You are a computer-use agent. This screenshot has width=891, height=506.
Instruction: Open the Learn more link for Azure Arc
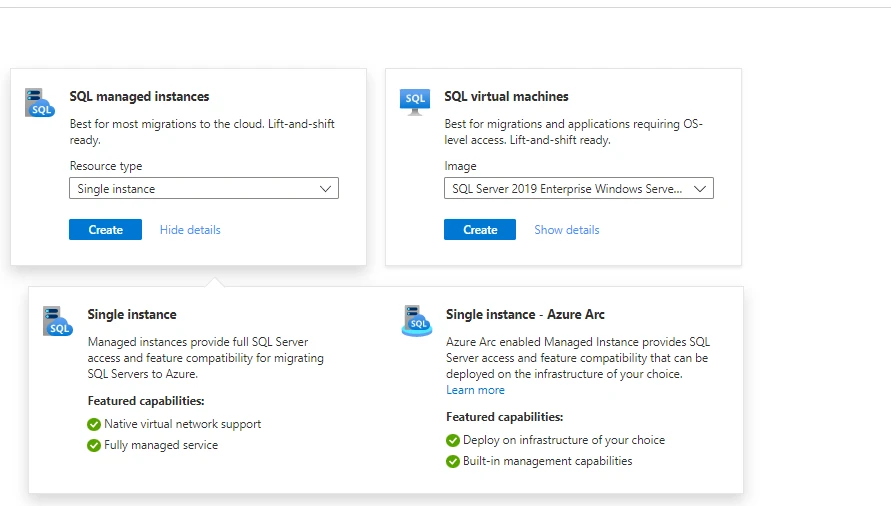[475, 390]
